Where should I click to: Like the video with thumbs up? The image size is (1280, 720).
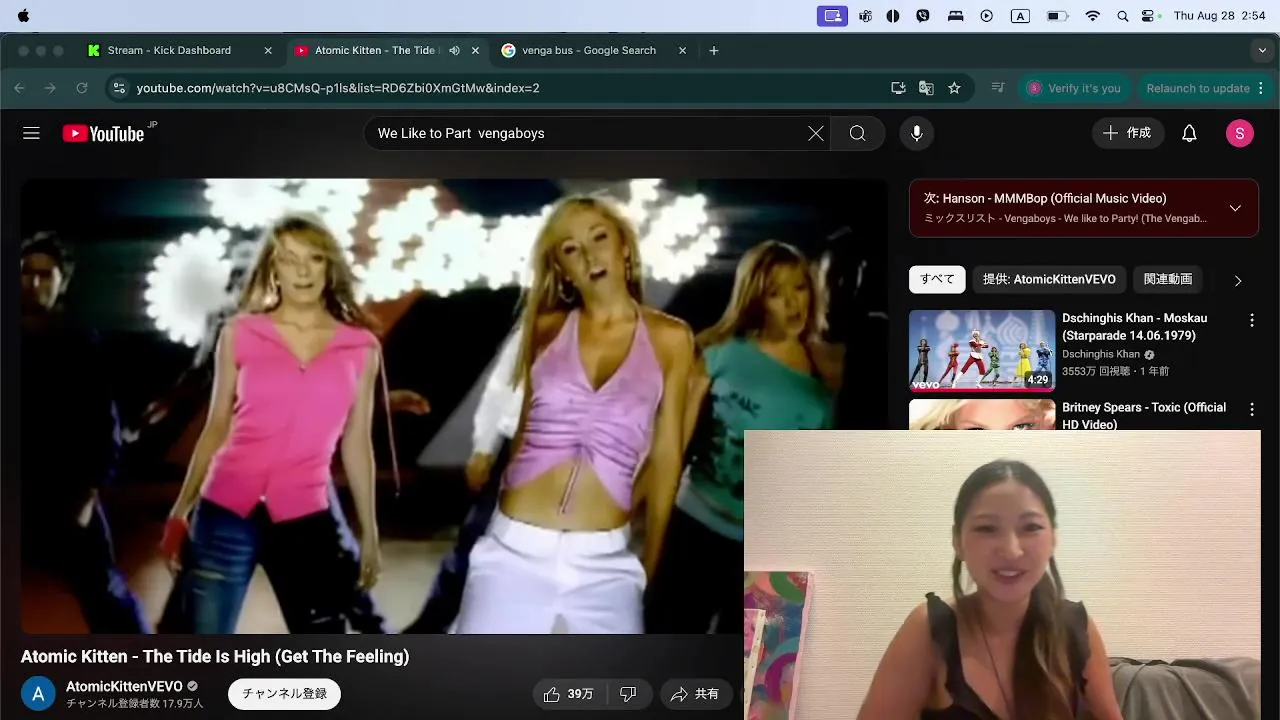(x=568, y=694)
